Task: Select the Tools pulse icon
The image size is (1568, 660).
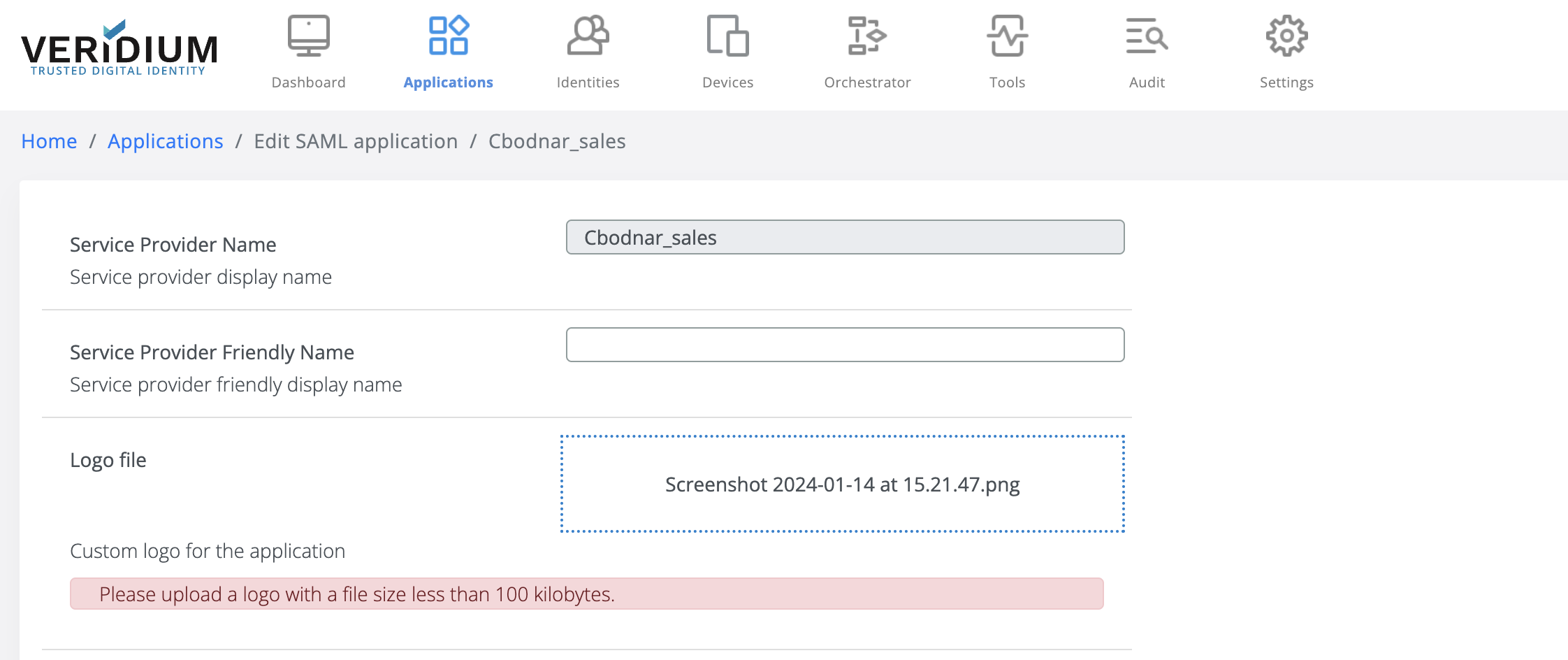Action: (1007, 36)
